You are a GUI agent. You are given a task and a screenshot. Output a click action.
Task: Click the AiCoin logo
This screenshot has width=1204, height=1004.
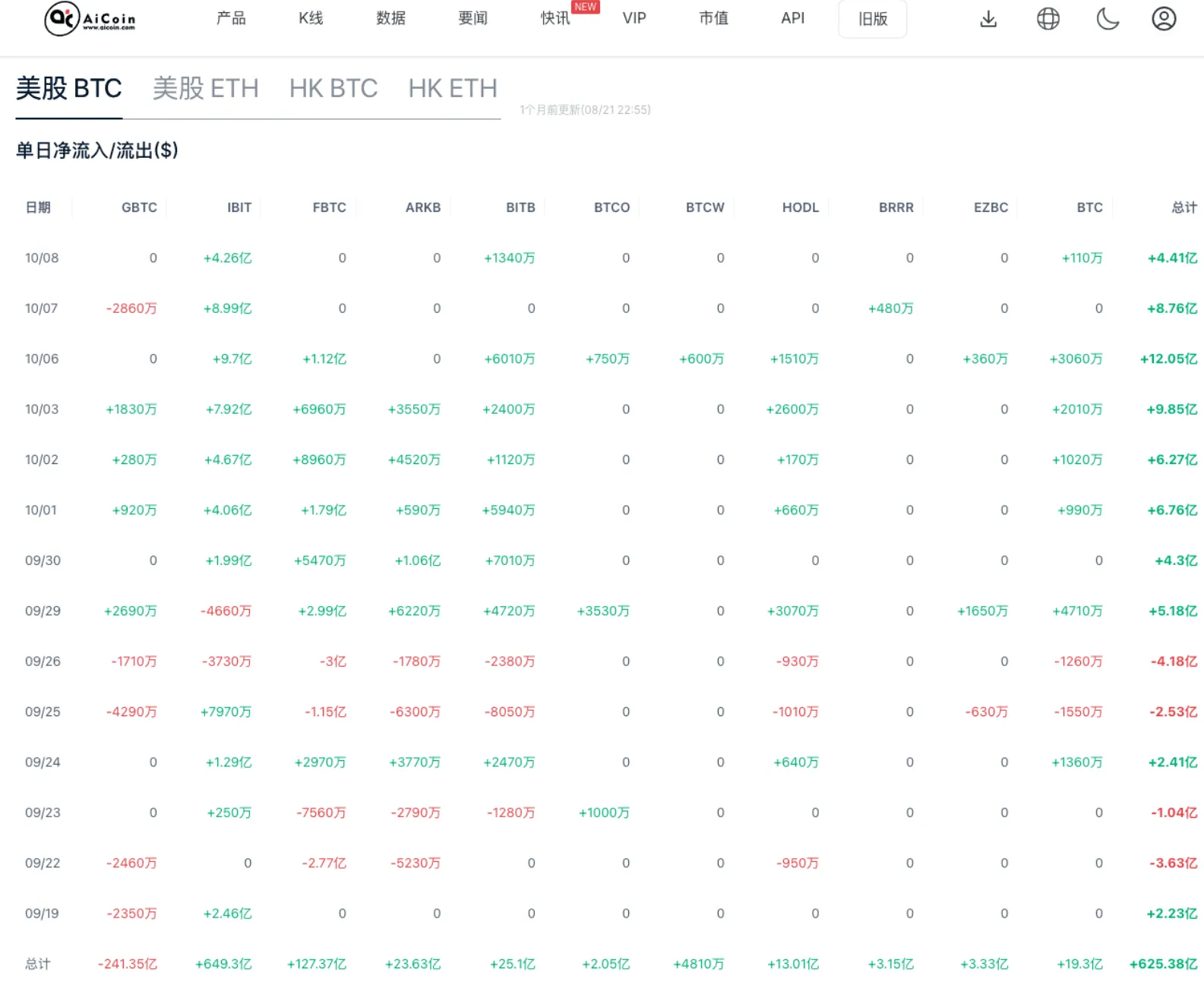pyautogui.click(x=90, y=18)
